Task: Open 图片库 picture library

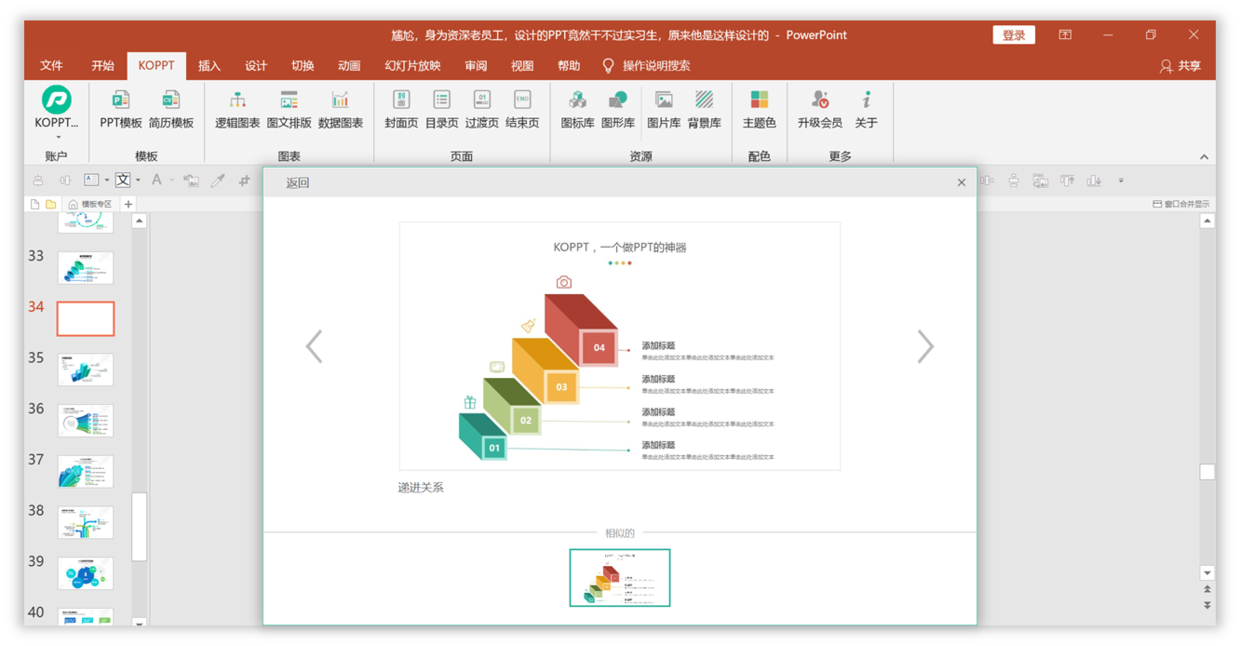Action: pyautogui.click(x=663, y=107)
